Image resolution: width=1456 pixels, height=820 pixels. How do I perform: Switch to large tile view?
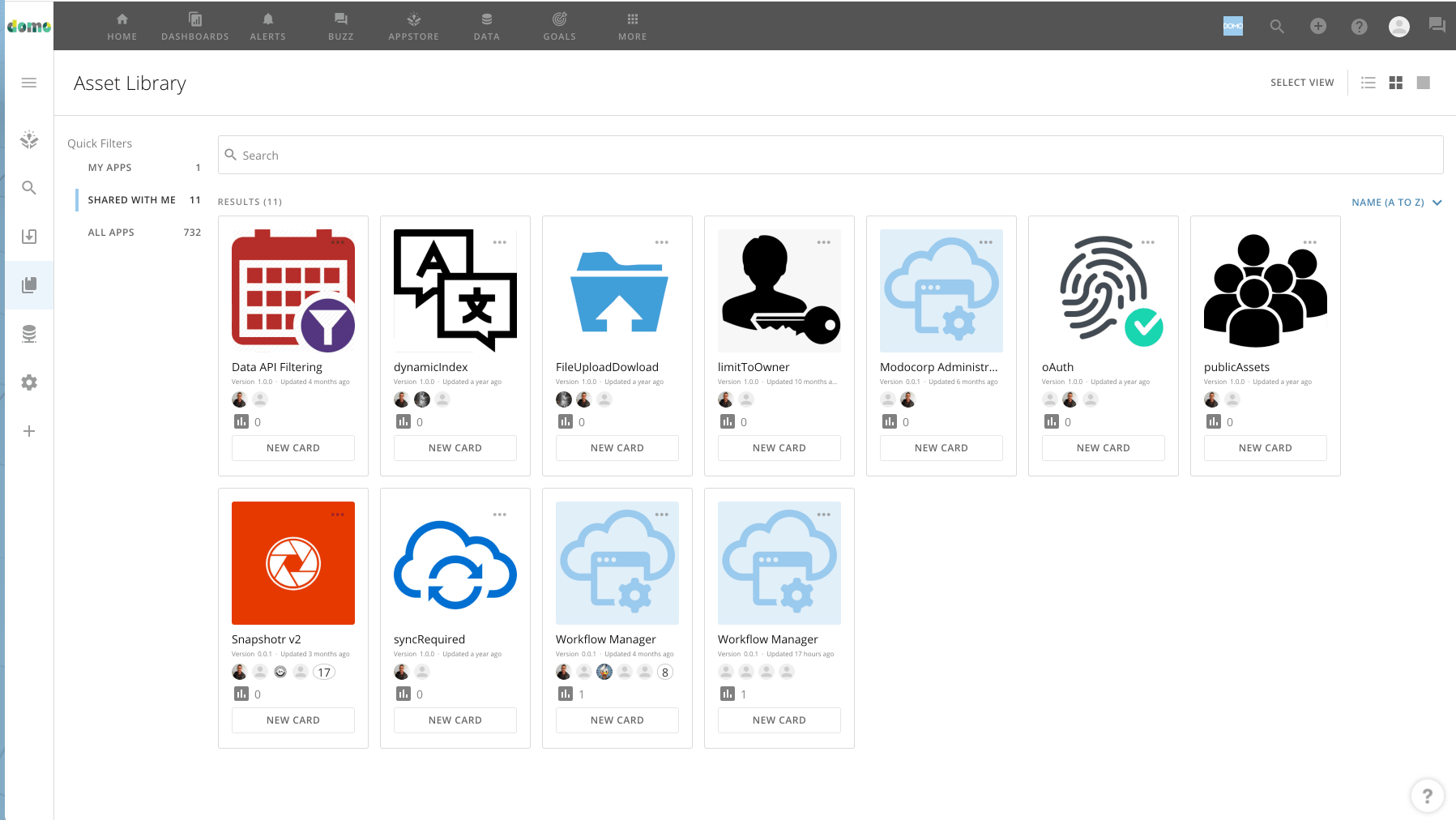coord(1424,83)
